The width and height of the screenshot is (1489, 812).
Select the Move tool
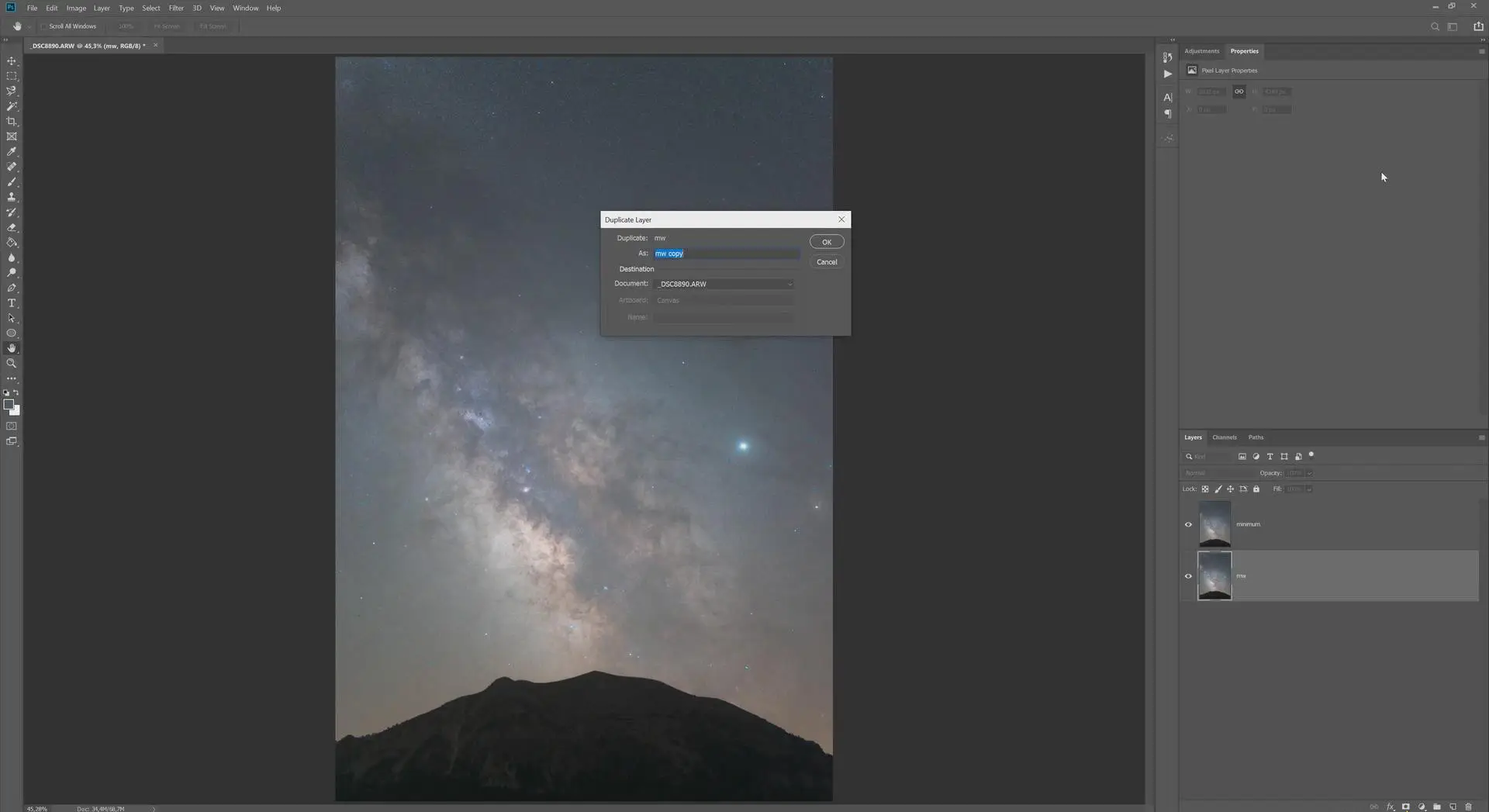point(12,60)
